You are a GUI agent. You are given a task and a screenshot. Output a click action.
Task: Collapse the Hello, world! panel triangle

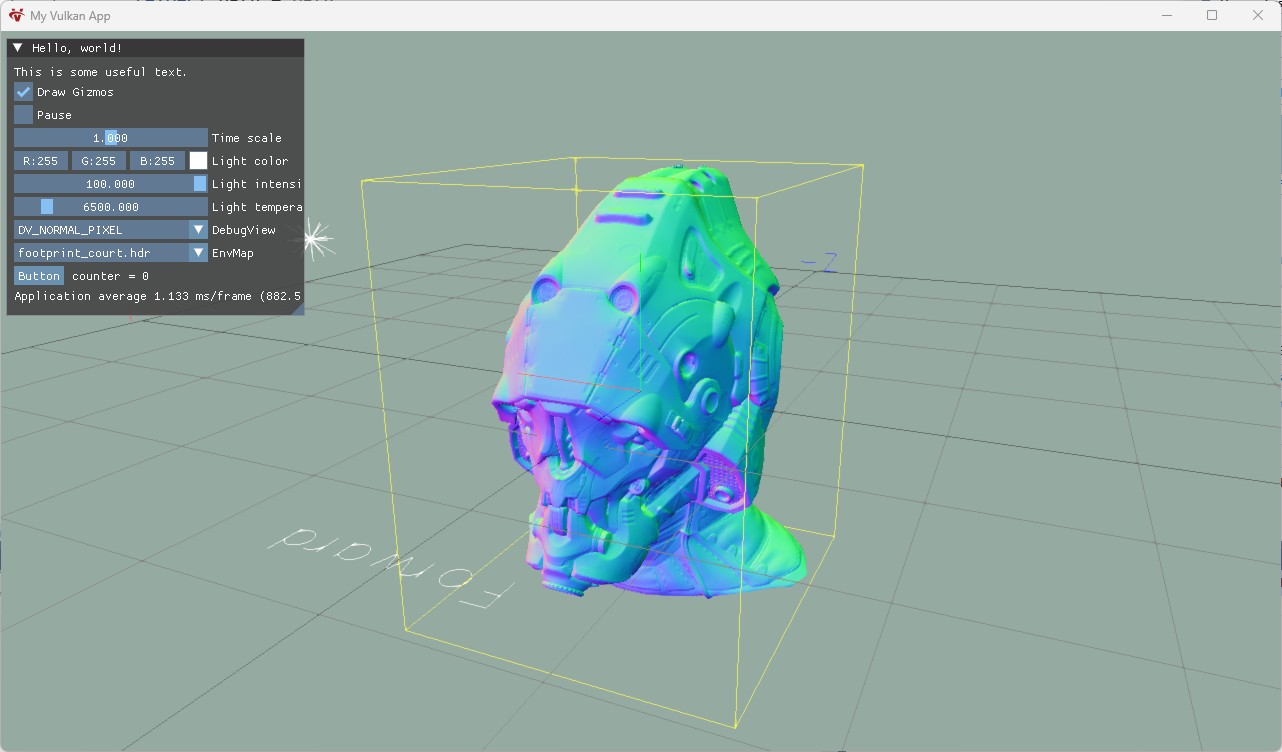(x=18, y=48)
